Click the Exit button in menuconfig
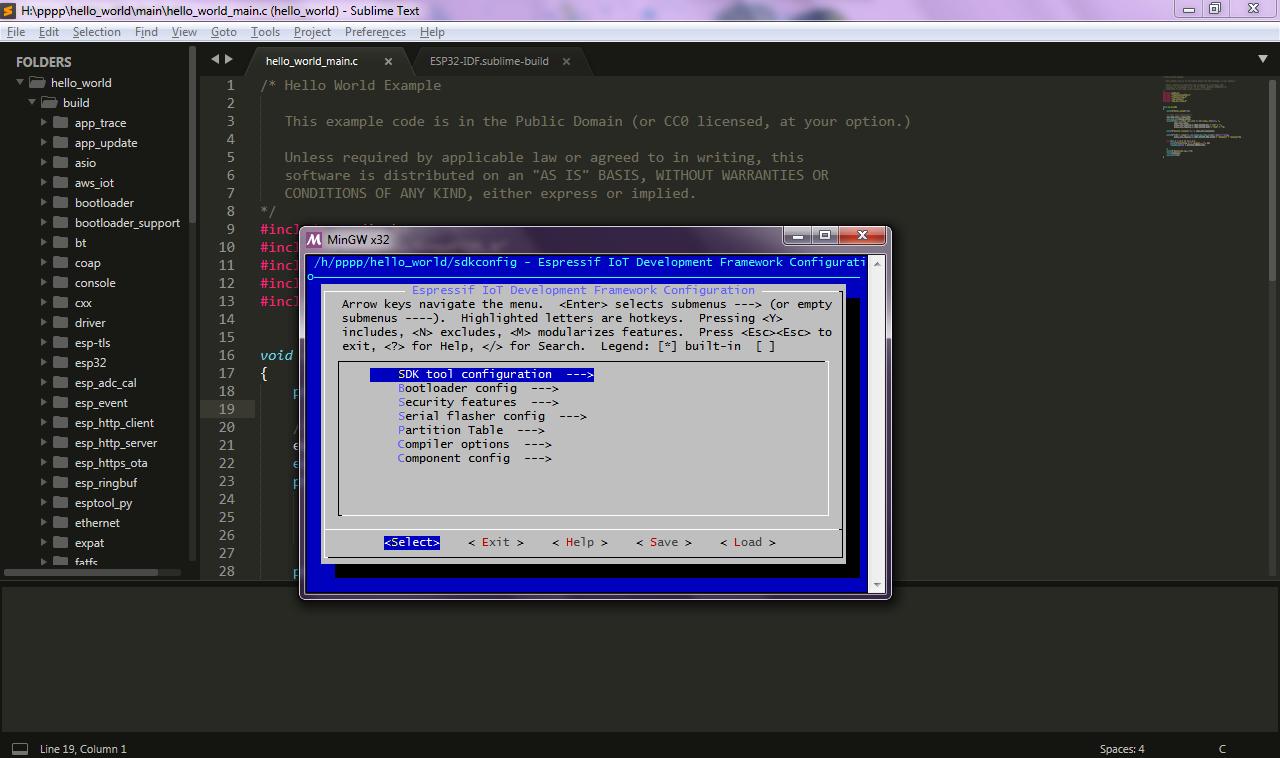 pos(496,542)
